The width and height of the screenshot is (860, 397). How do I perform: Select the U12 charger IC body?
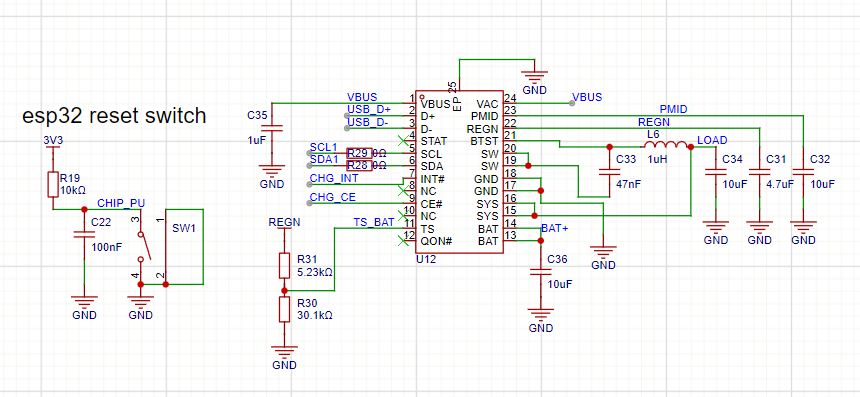(459, 172)
